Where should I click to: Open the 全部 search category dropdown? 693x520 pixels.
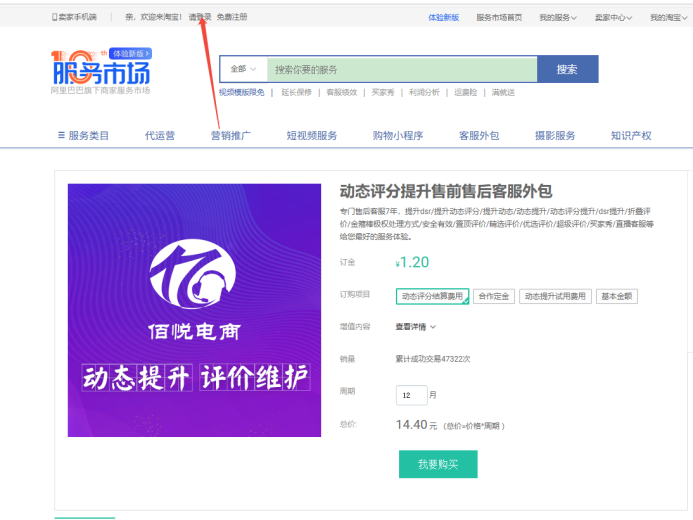click(x=243, y=69)
